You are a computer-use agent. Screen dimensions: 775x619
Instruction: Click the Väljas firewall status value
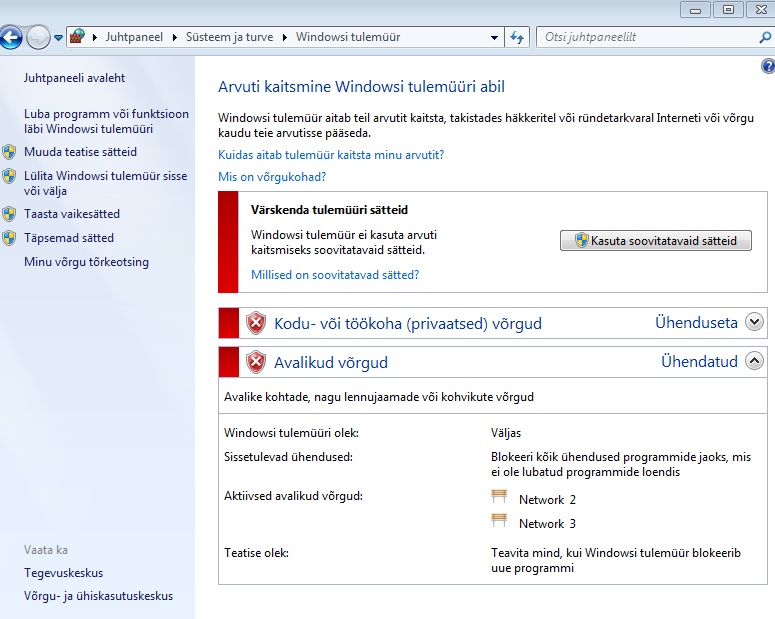tap(506, 433)
